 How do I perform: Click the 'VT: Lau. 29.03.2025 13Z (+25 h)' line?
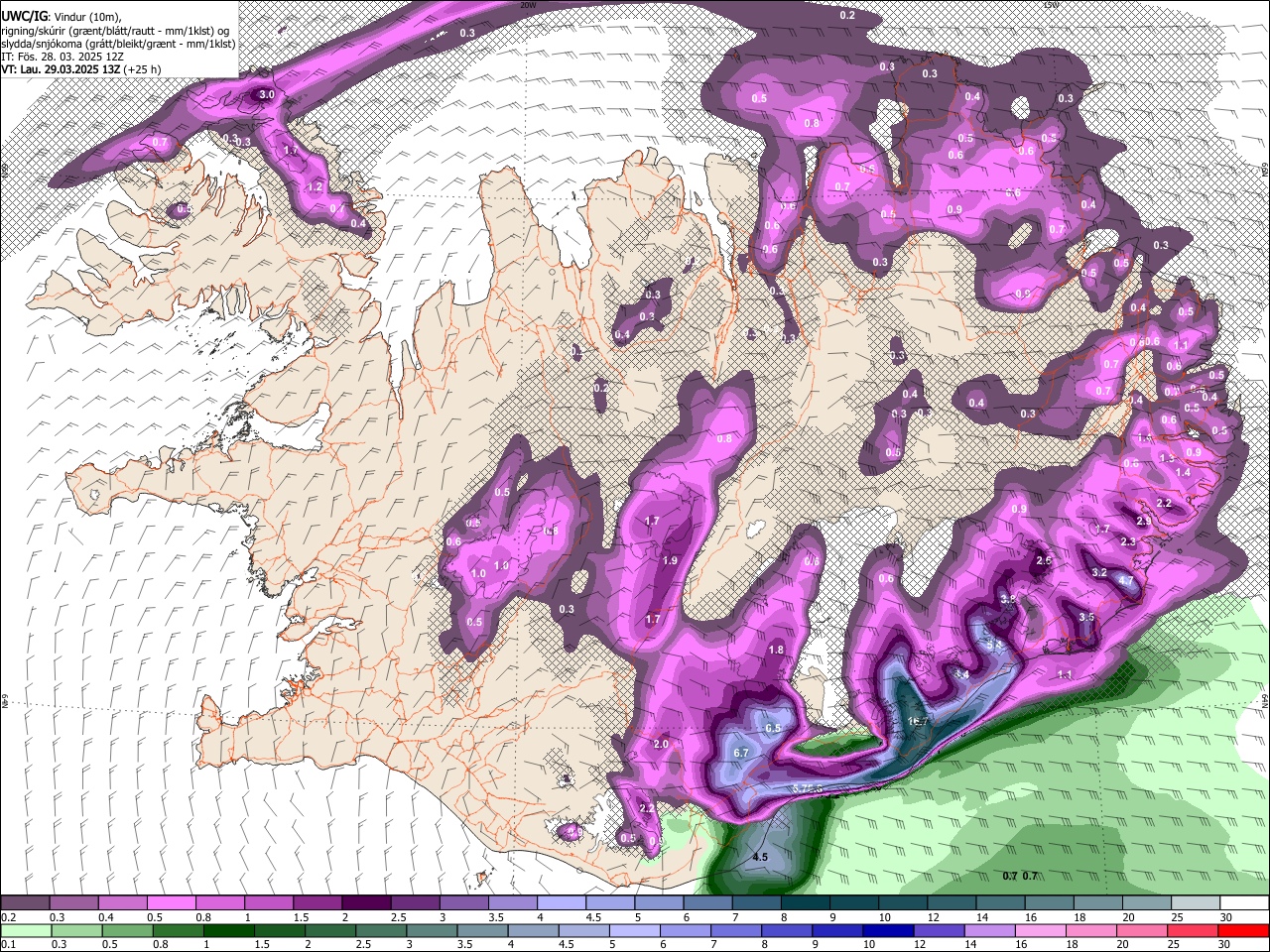(x=81, y=69)
